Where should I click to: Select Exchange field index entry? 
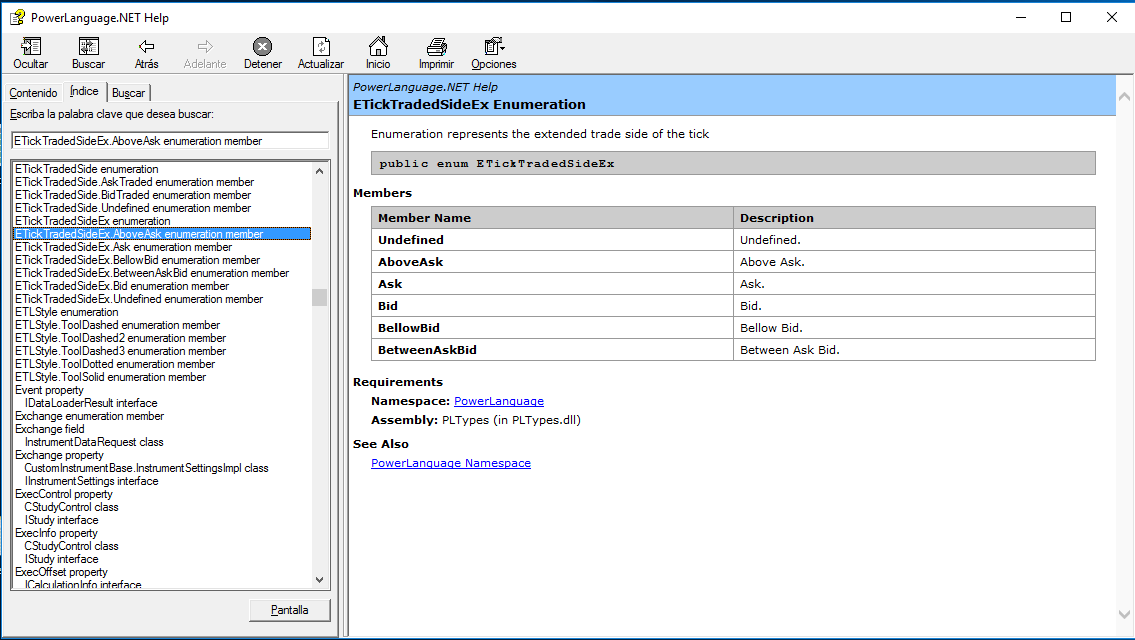pos(50,429)
